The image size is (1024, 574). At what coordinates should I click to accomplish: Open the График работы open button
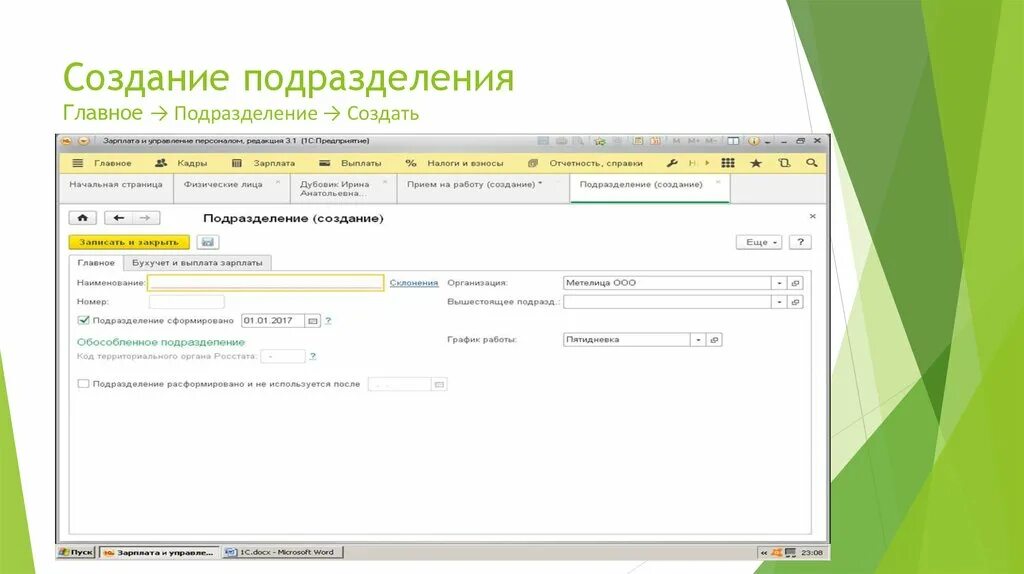(x=714, y=340)
